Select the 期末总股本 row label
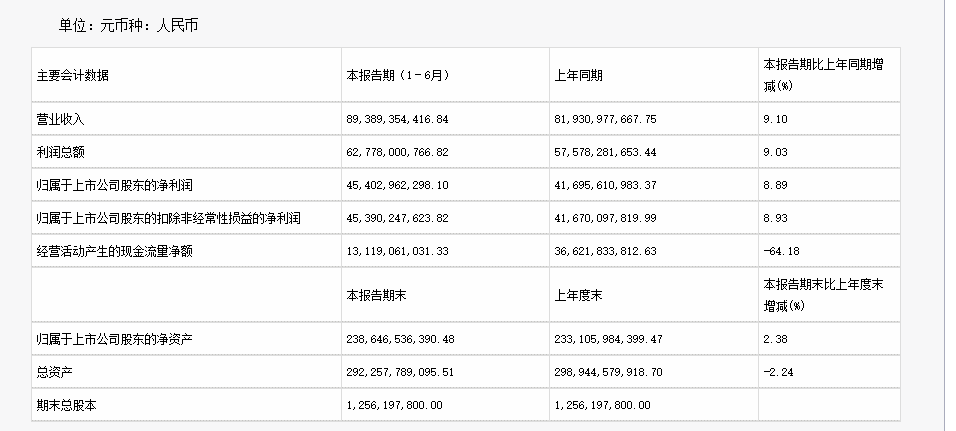956x431 pixels. [x=66, y=405]
